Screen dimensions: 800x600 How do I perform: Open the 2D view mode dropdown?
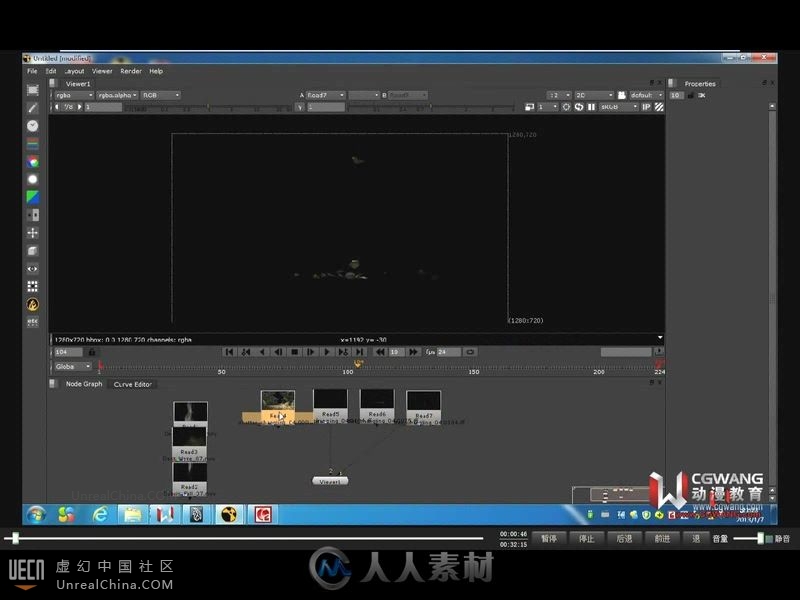point(594,95)
